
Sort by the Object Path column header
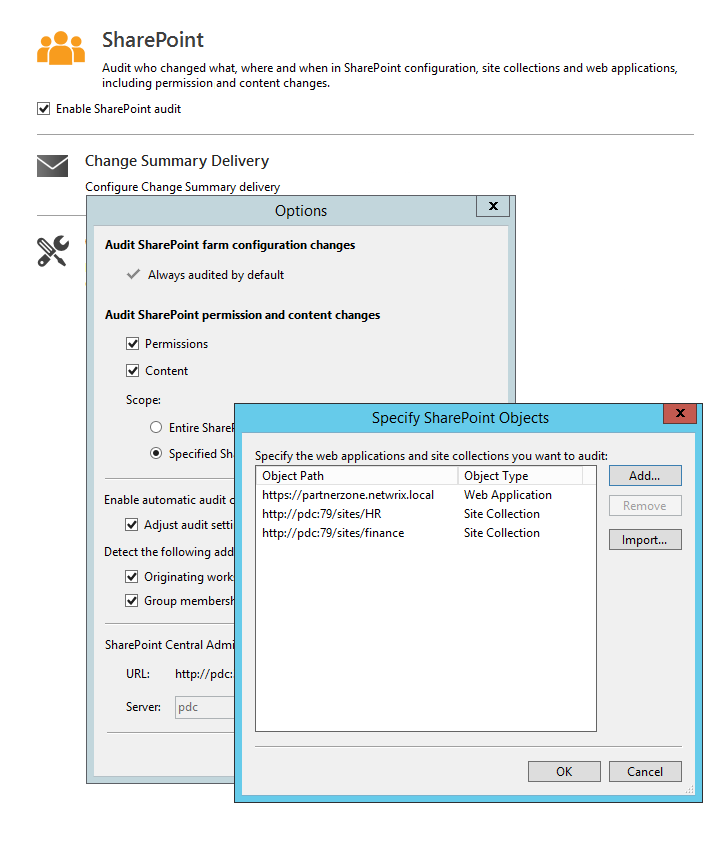[357, 476]
